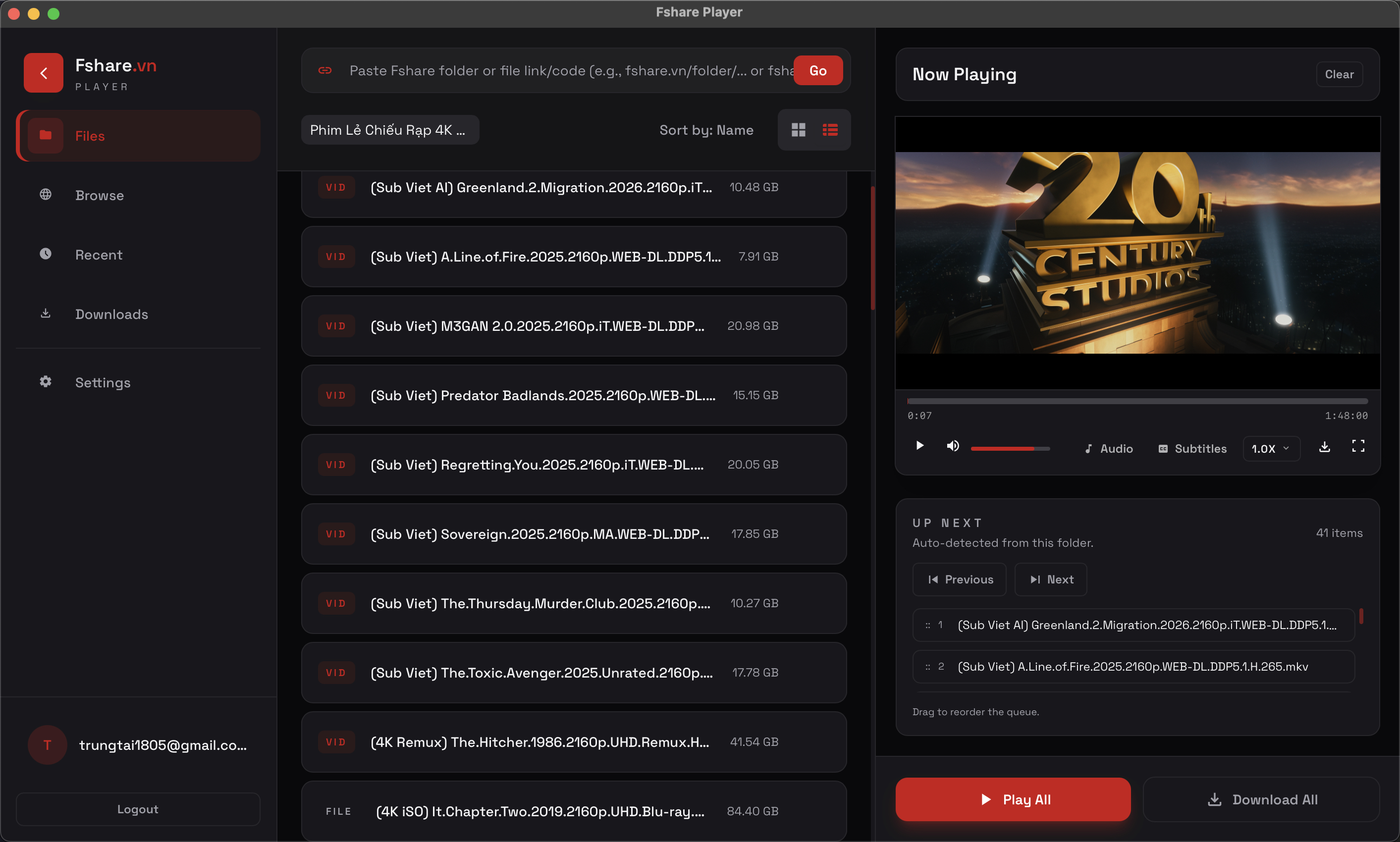
Task: Open the Audio track selector
Action: [x=1108, y=448]
